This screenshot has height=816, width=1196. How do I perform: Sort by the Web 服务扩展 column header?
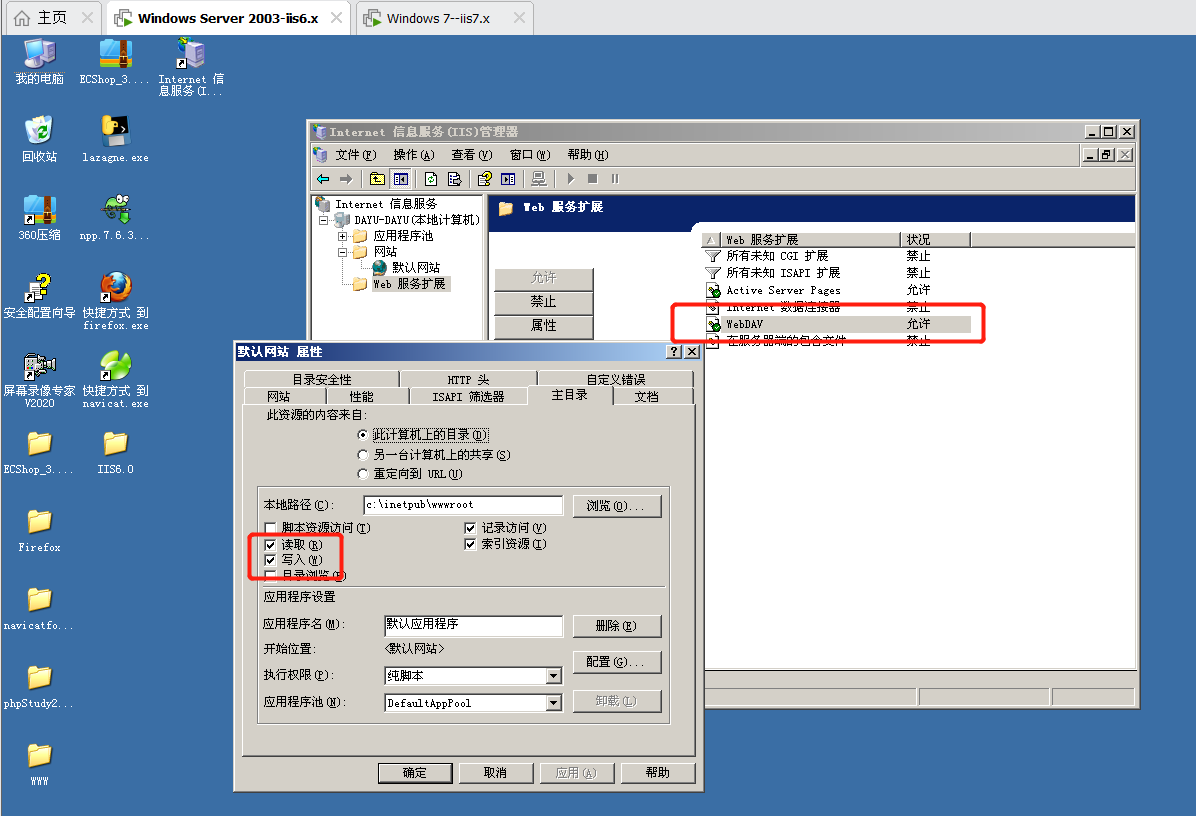810,239
